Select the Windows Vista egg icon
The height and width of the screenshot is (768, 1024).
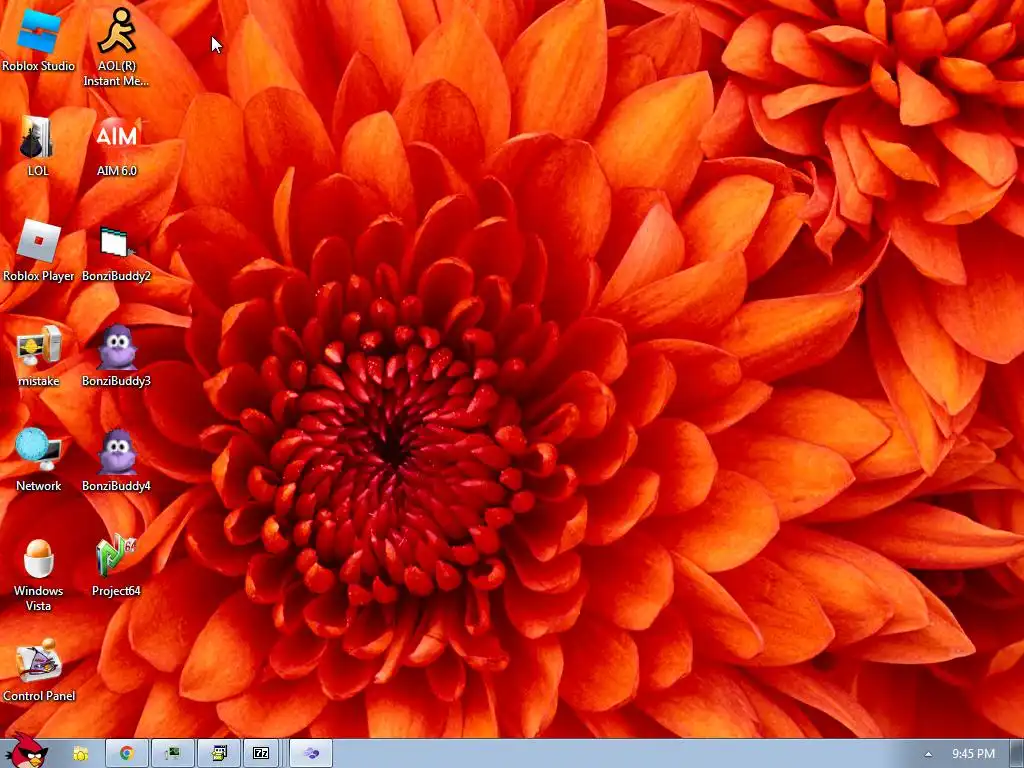click(38, 575)
